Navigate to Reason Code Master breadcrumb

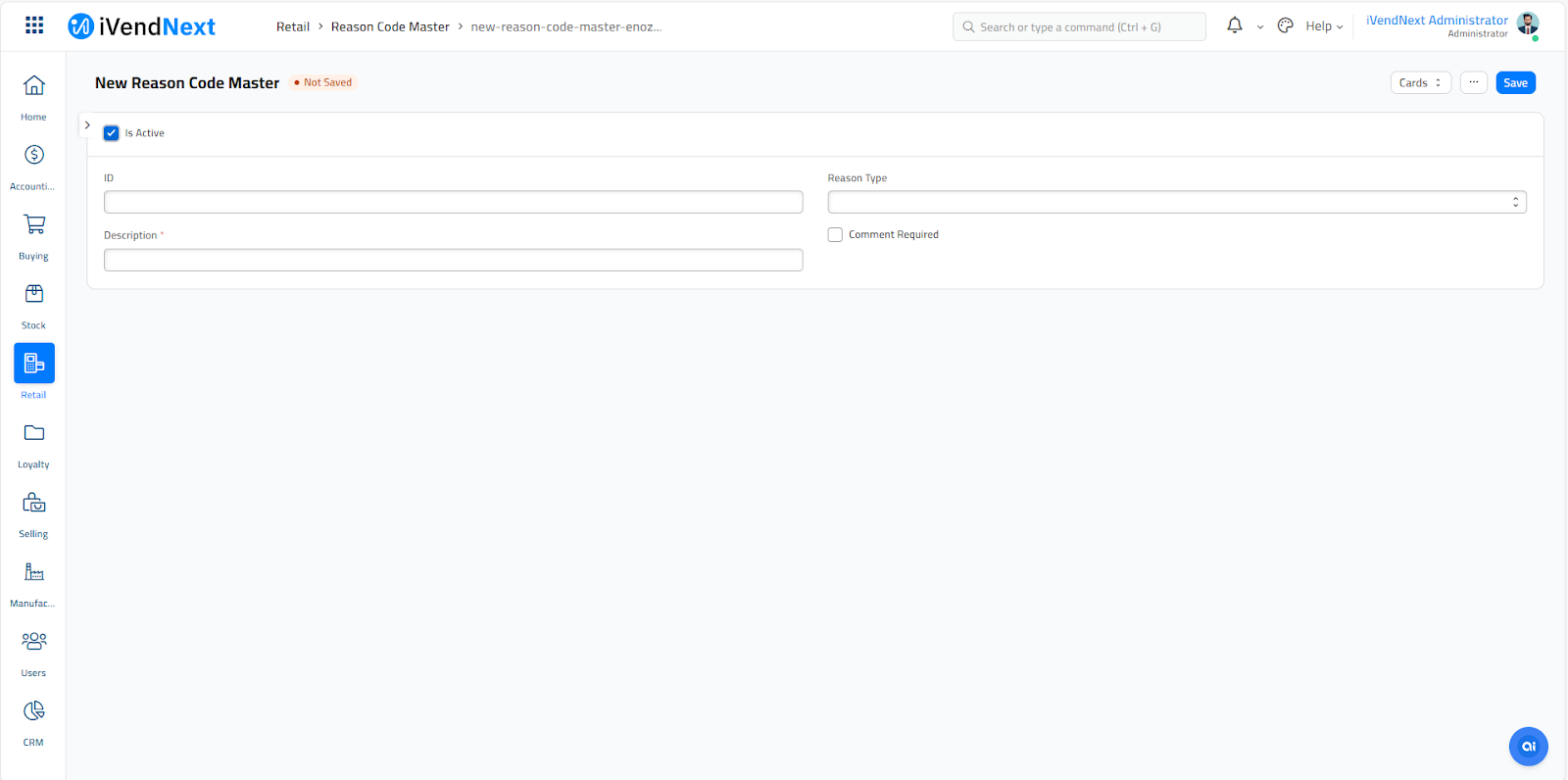[390, 26]
